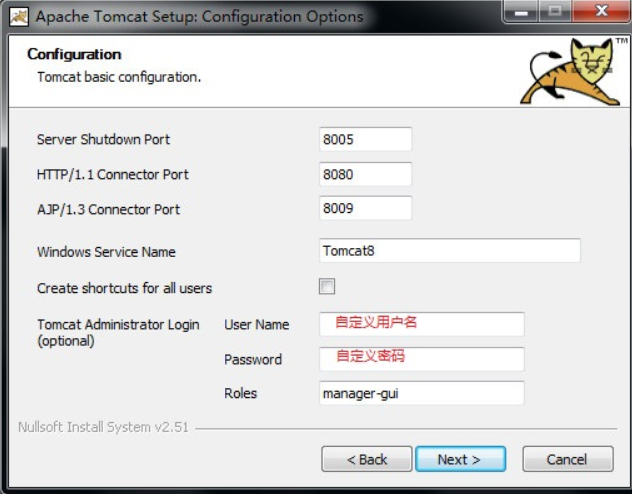Screen dimensions: 632x494
Task: Edit the Roles field with manager-gui
Action: (422, 393)
